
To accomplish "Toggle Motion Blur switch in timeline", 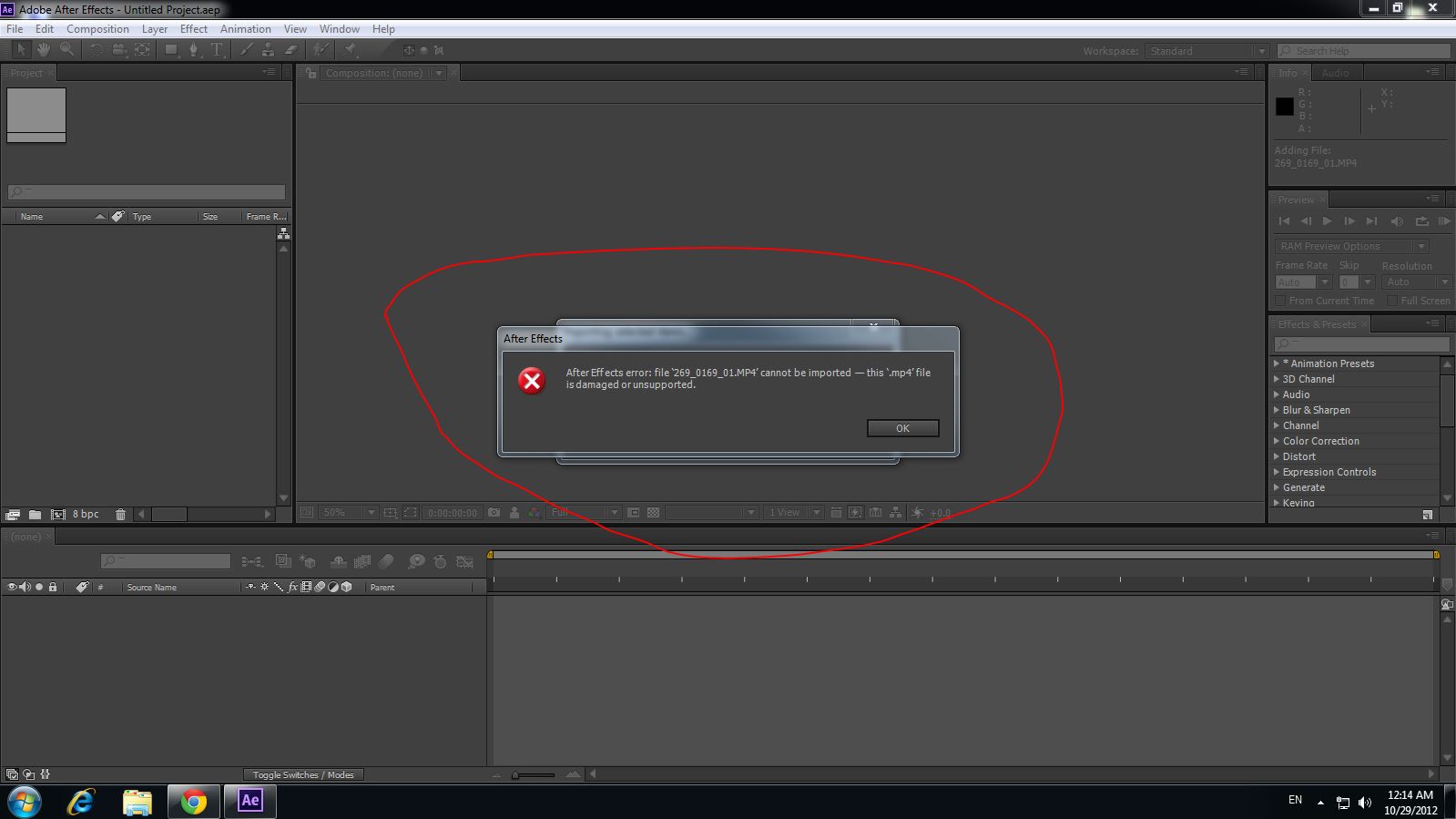I will 386,562.
